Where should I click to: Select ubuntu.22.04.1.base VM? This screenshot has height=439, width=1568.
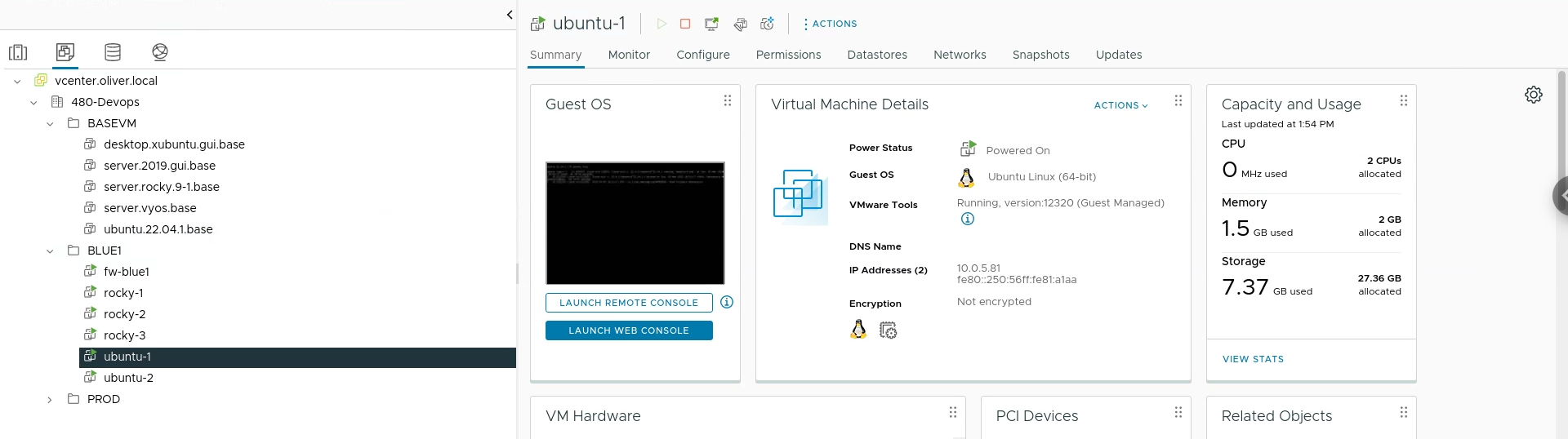click(158, 229)
